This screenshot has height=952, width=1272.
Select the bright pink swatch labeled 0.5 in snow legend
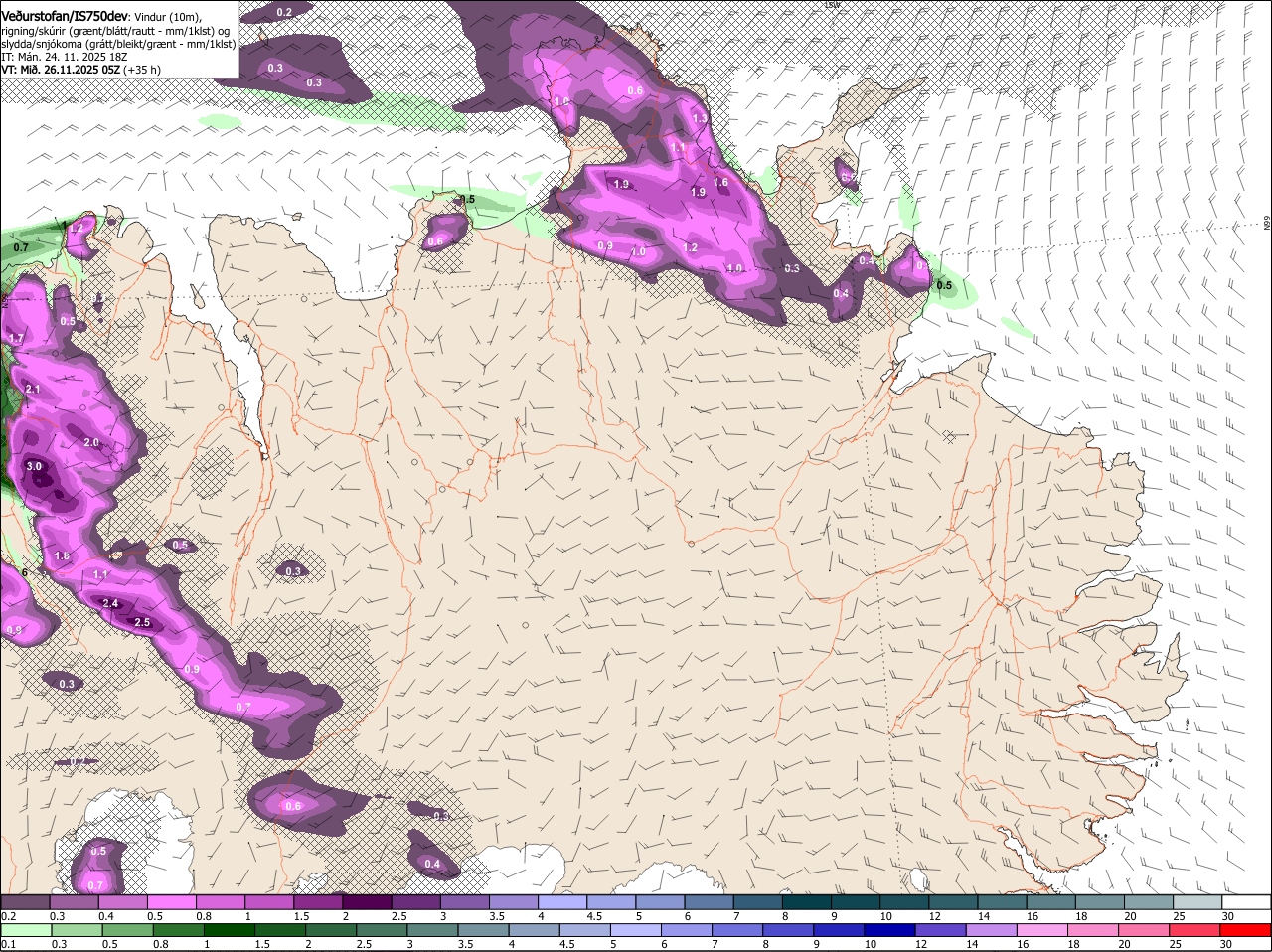pos(171,901)
